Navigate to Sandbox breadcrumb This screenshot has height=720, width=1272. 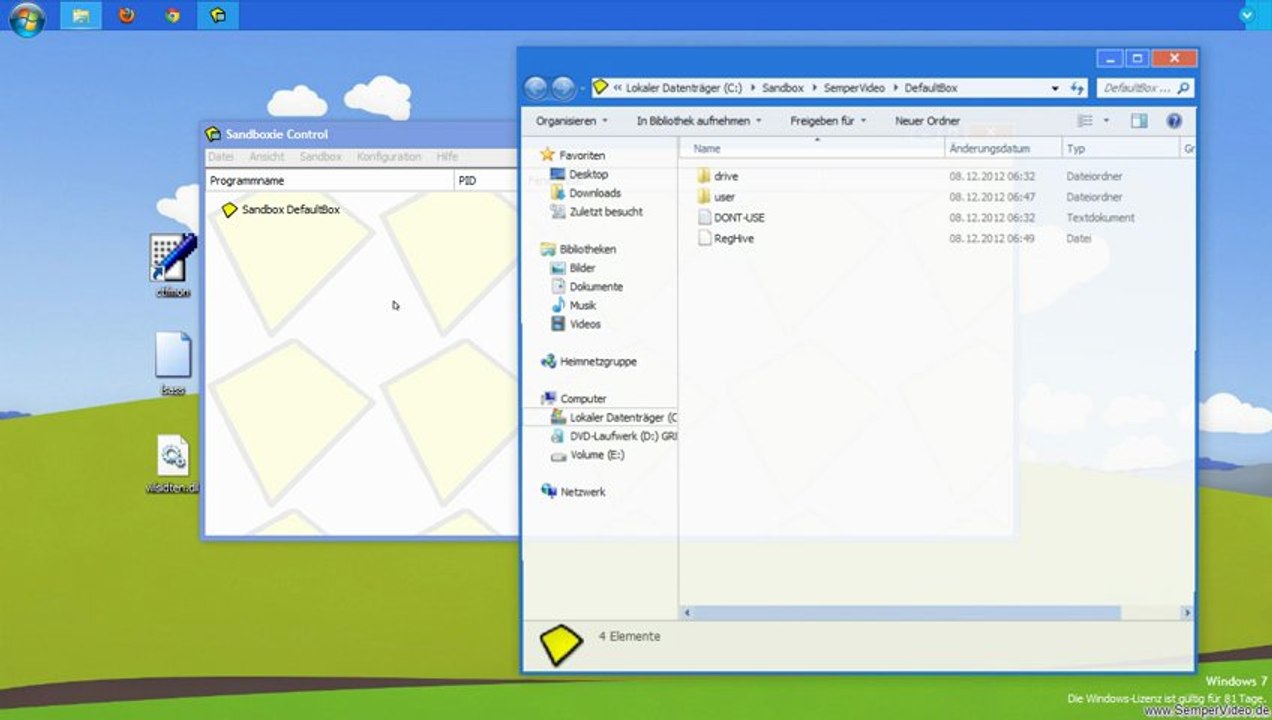pos(782,88)
